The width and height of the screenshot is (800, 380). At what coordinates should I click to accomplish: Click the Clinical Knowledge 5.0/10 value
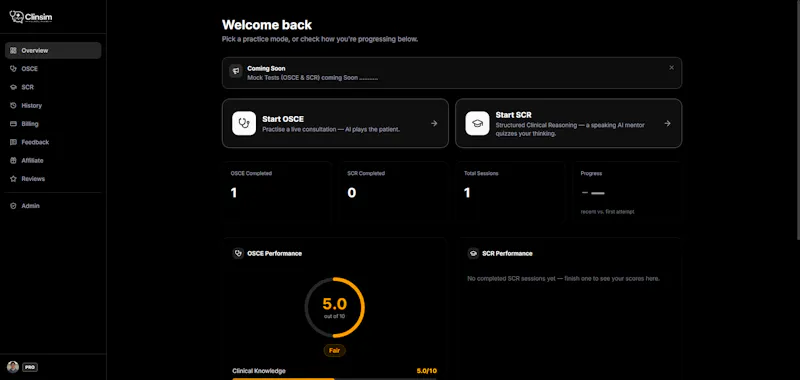[427, 371]
